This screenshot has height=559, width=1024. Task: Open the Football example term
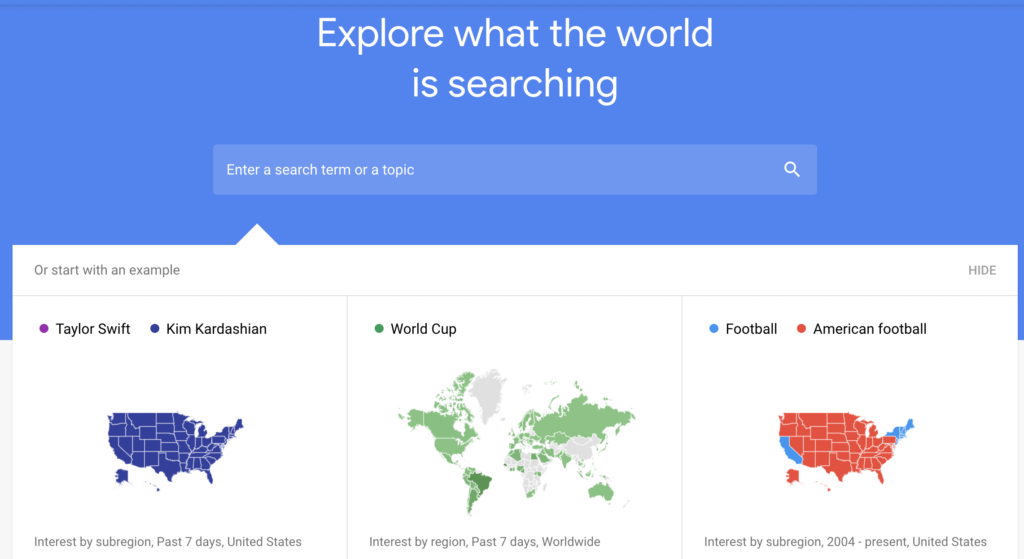point(751,329)
